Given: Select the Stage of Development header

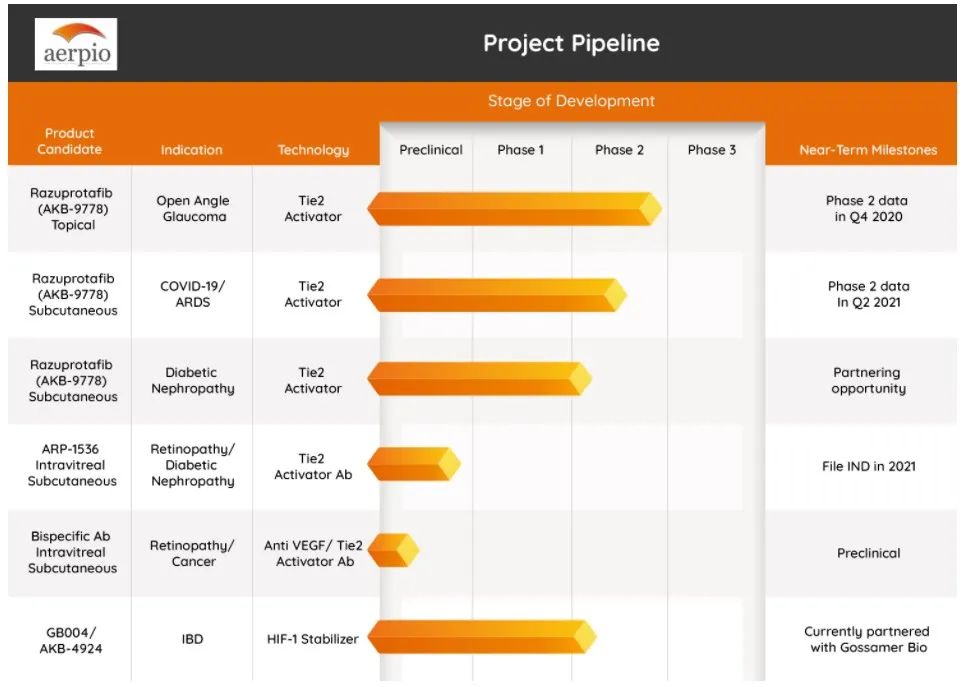Looking at the screenshot, I should pyautogui.click(x=571, y=101).
